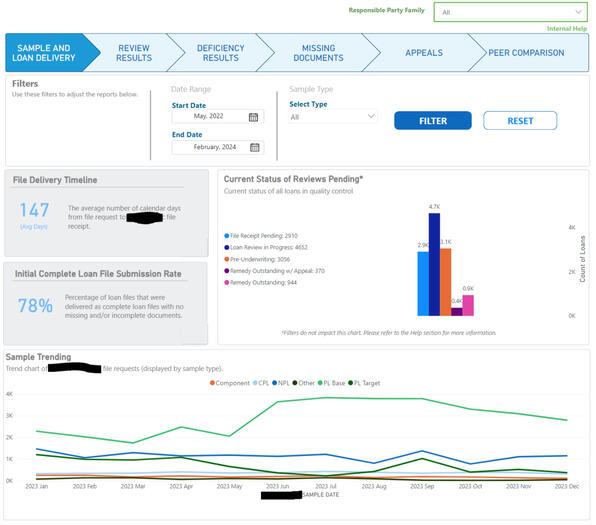Click the pink 0.9K bar
This screenshot has width=596, height=525.
(x=468, y=305)
